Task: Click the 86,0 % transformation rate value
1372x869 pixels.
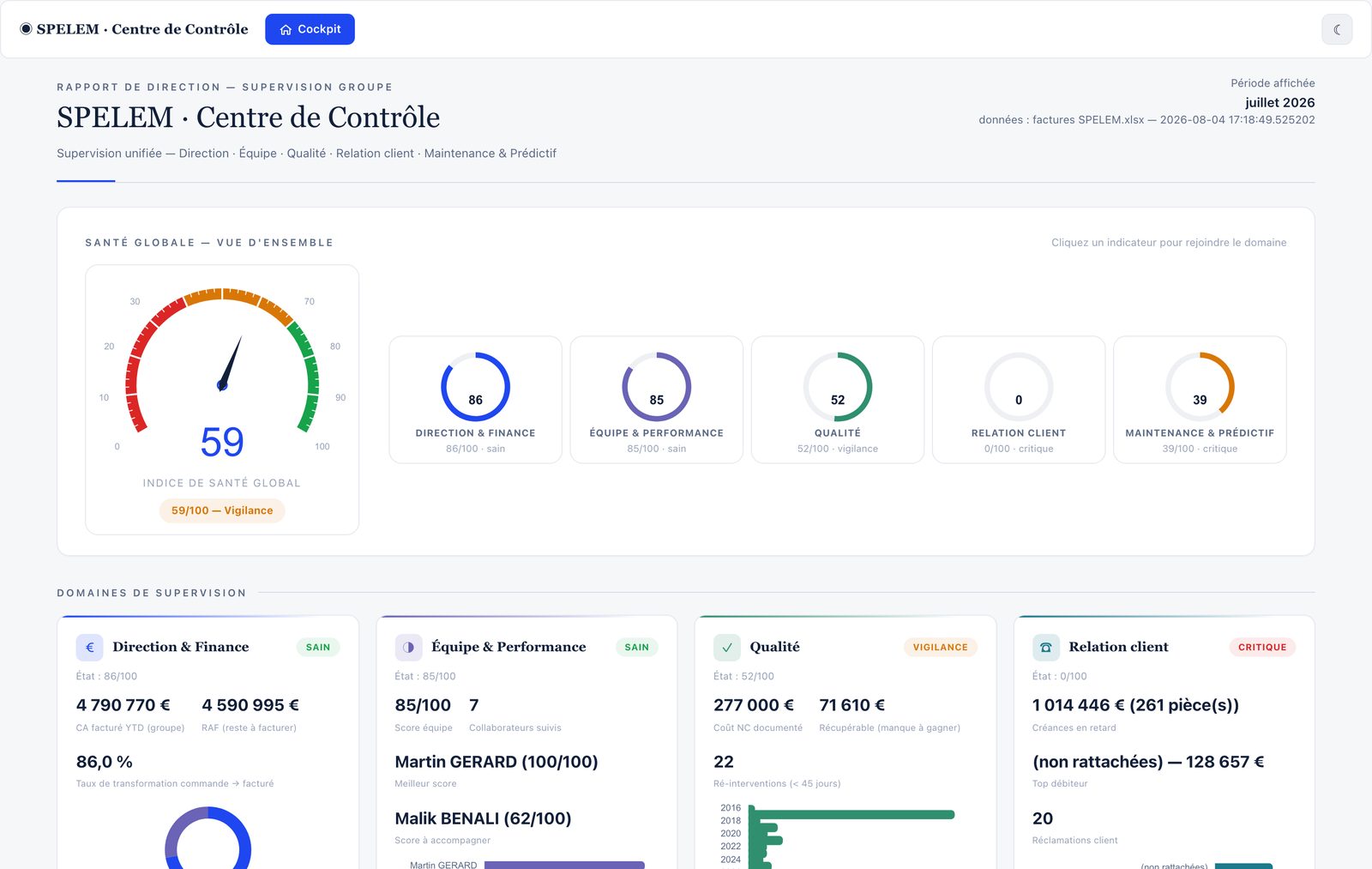Action: pyautogui.click(x=105, y=762)
